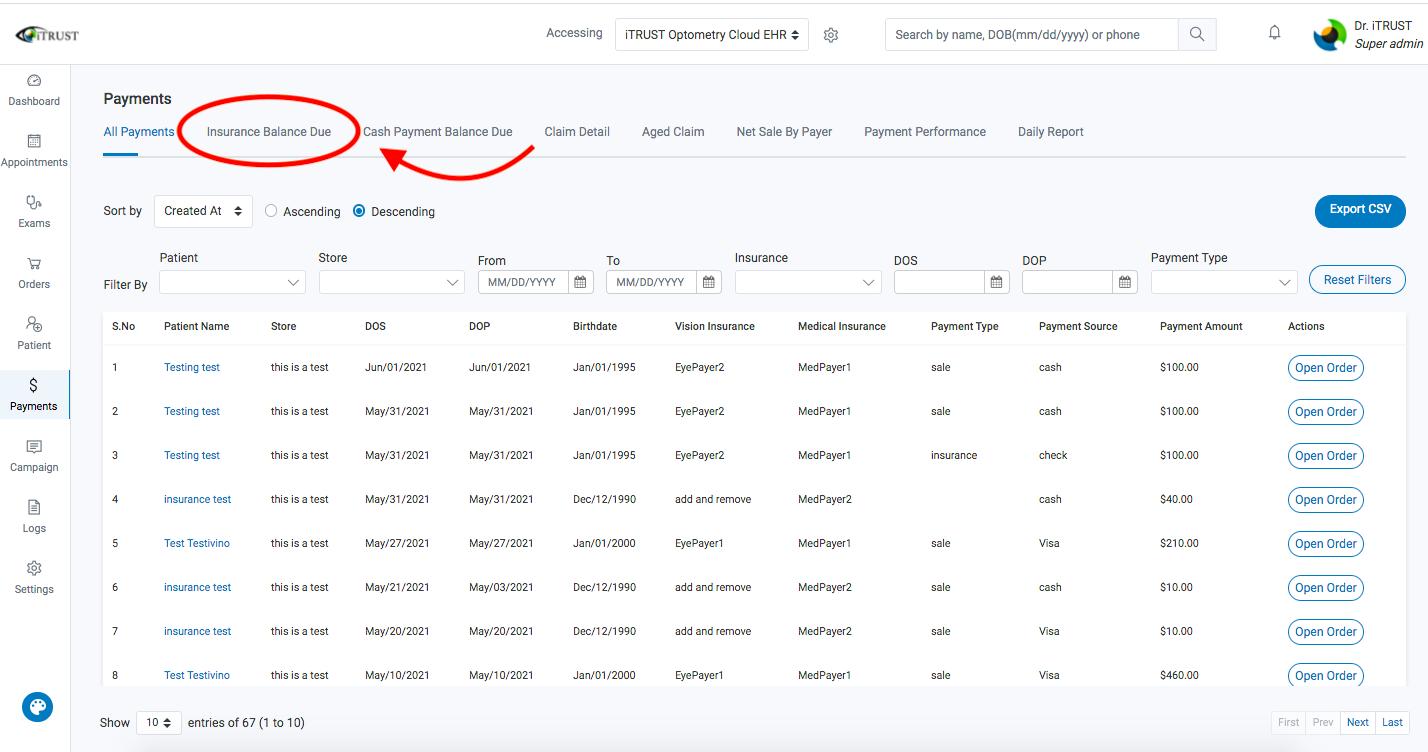The width and height of the screenshot is (1428, 752).
Task: Open Settings from the sidebar
Action: pyautogui.click(x=33, y=578)
